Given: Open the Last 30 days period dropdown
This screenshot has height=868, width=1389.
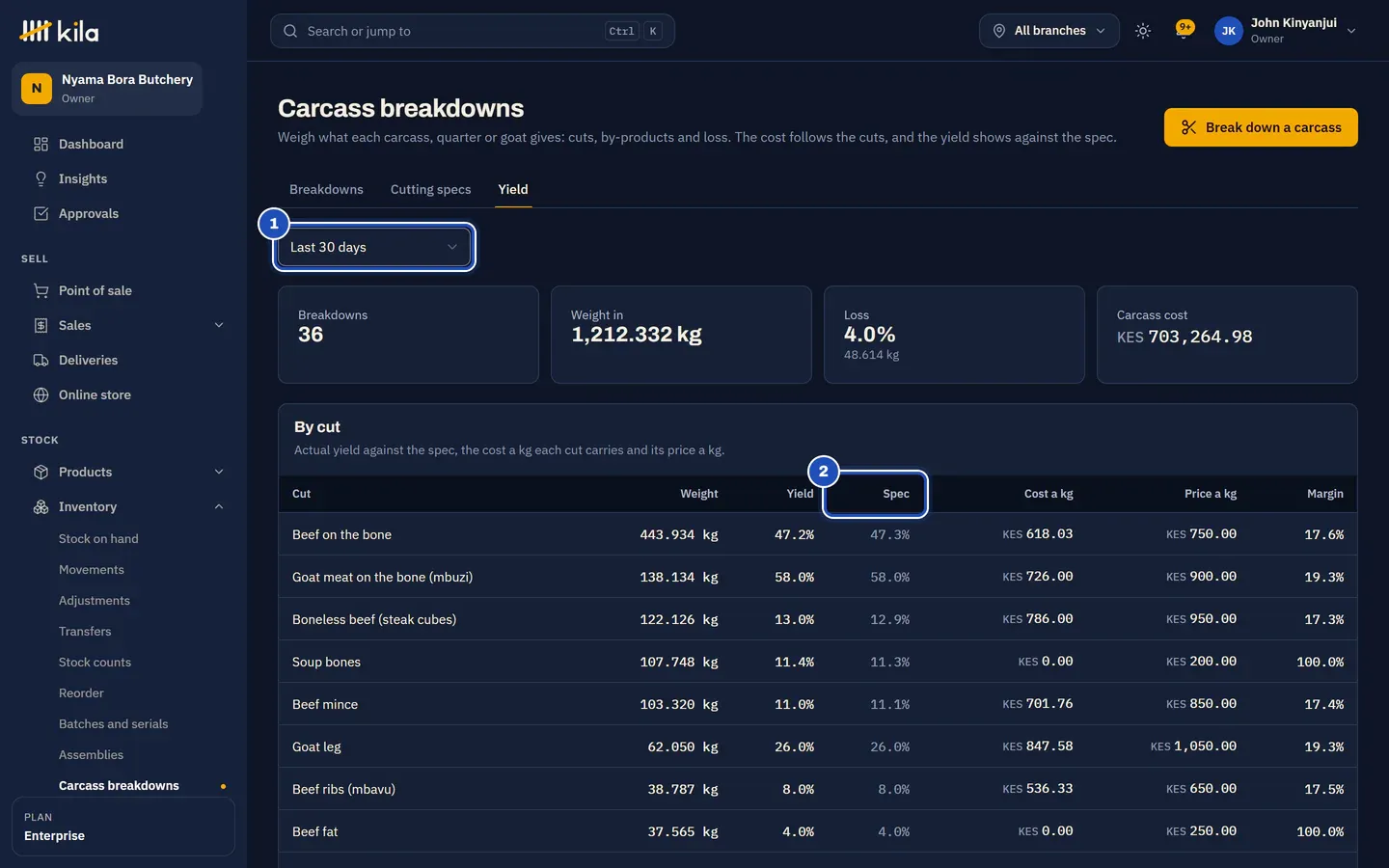Looking at the screenshot, I should (374, 247).
